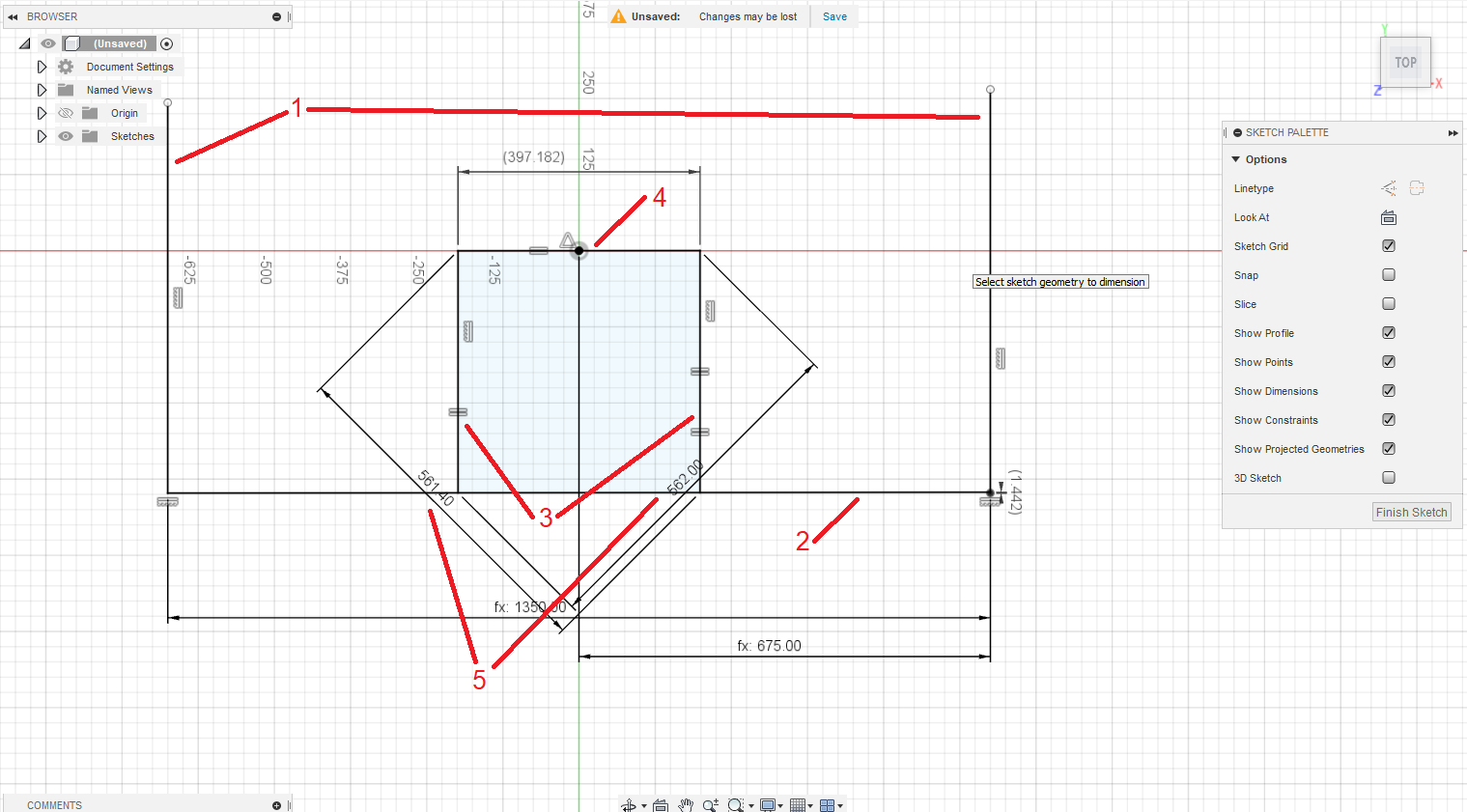
Task: Click the Linetype construction icon
Action: point(1389,188)
